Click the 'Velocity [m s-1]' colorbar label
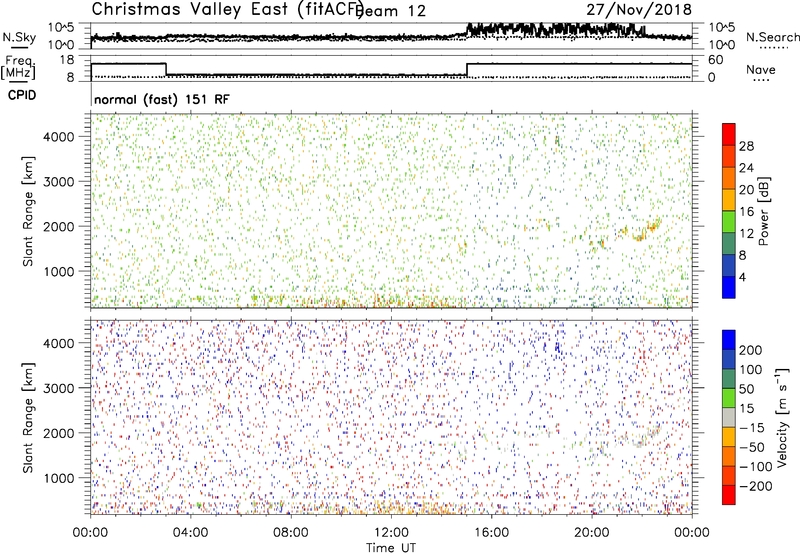Image resolution: width=800 pixels, height=554 pixels. (x=782, y=418)
